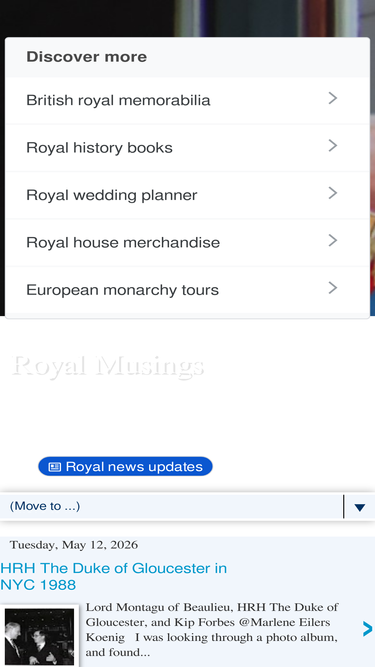Screen dimensions: 375x667
Task: Click chevron beside British royal memorabilia
Action: pos(333,98)
